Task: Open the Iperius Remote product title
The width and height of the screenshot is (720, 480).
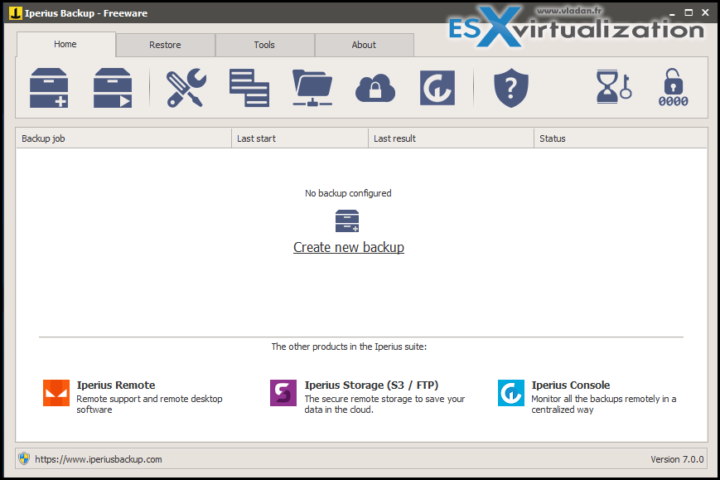Action: pyautogui.click(x=116, y=385)
